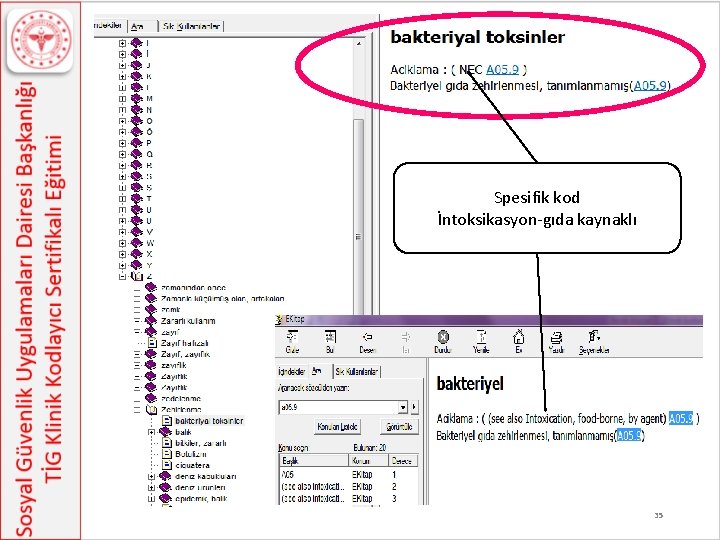Switch to İçindekiler tab in the upper window

pyautogui.click(x=109, y=25)
